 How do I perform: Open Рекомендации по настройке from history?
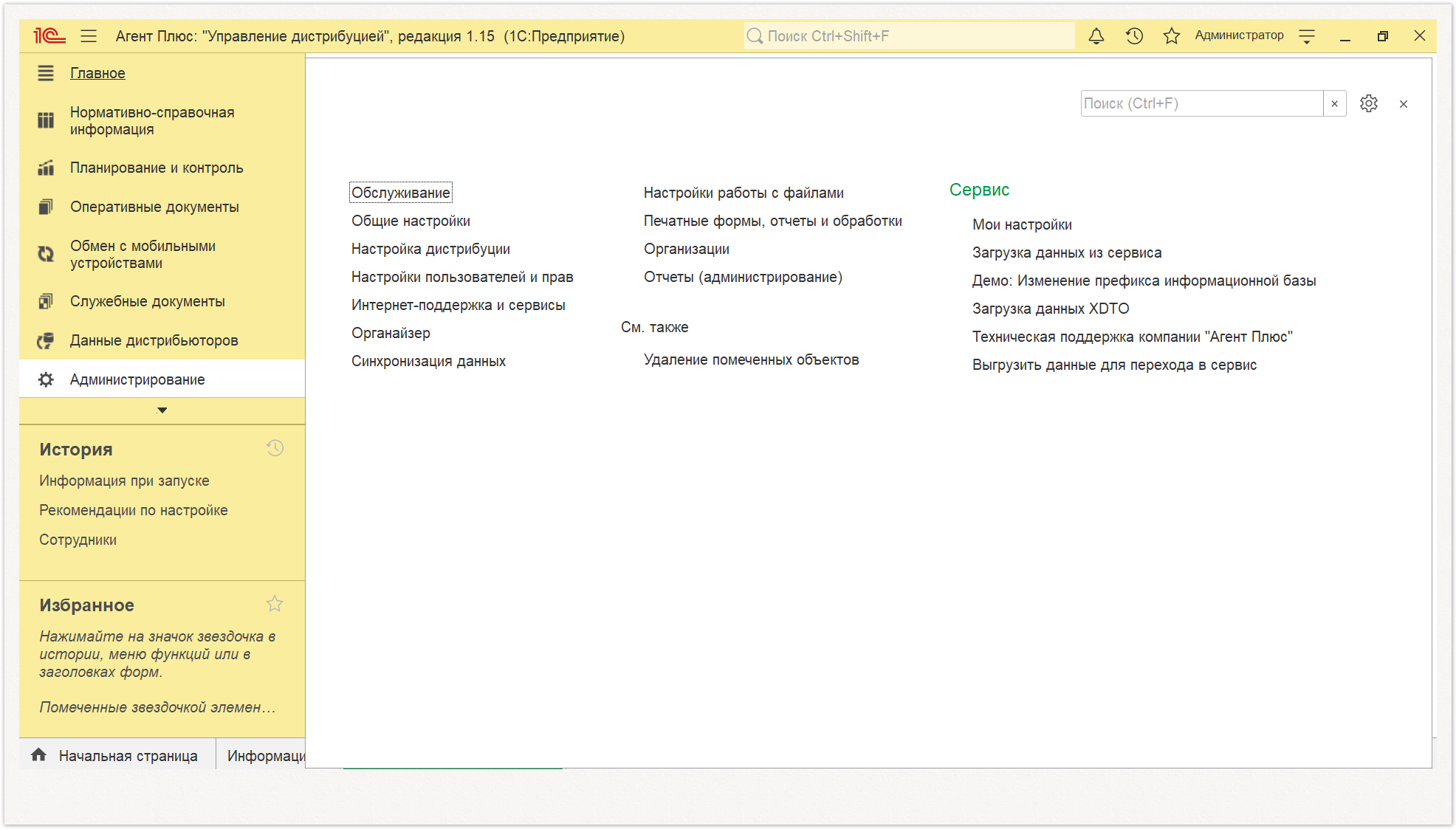click(x=133, y=510)
